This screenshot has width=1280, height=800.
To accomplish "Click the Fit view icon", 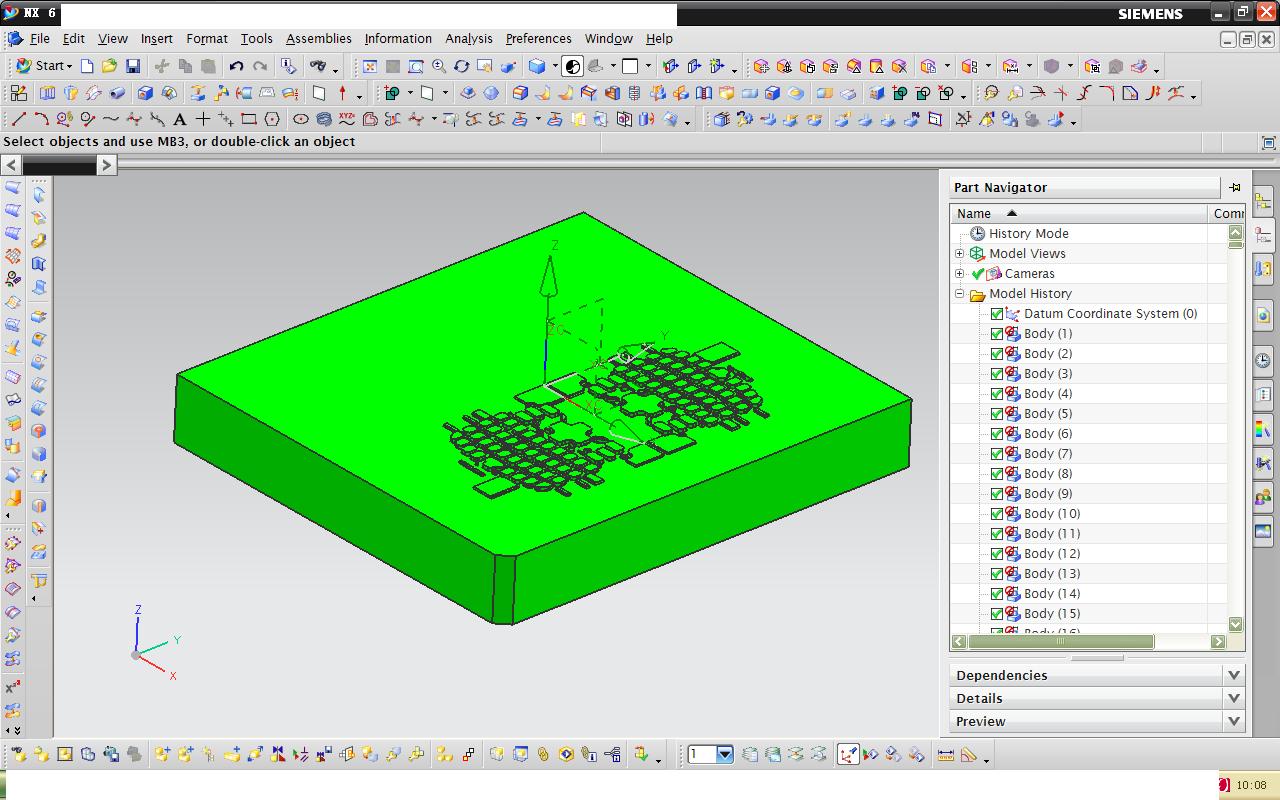I will click(x=369, y=66).
